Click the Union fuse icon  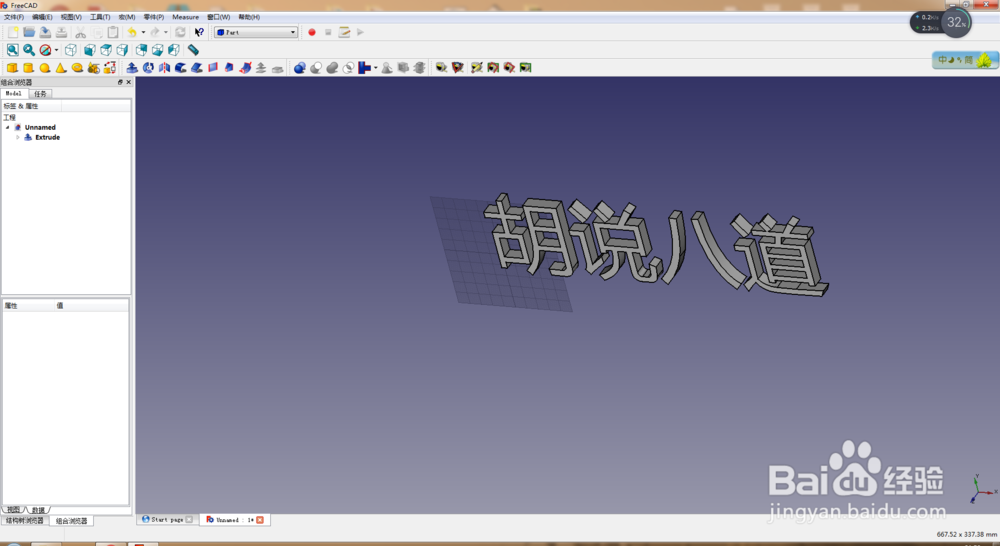click(x=332, y=68)
